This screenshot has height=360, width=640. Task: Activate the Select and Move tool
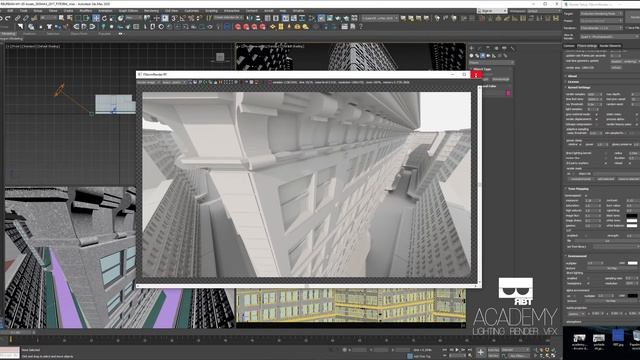[96, 18]
